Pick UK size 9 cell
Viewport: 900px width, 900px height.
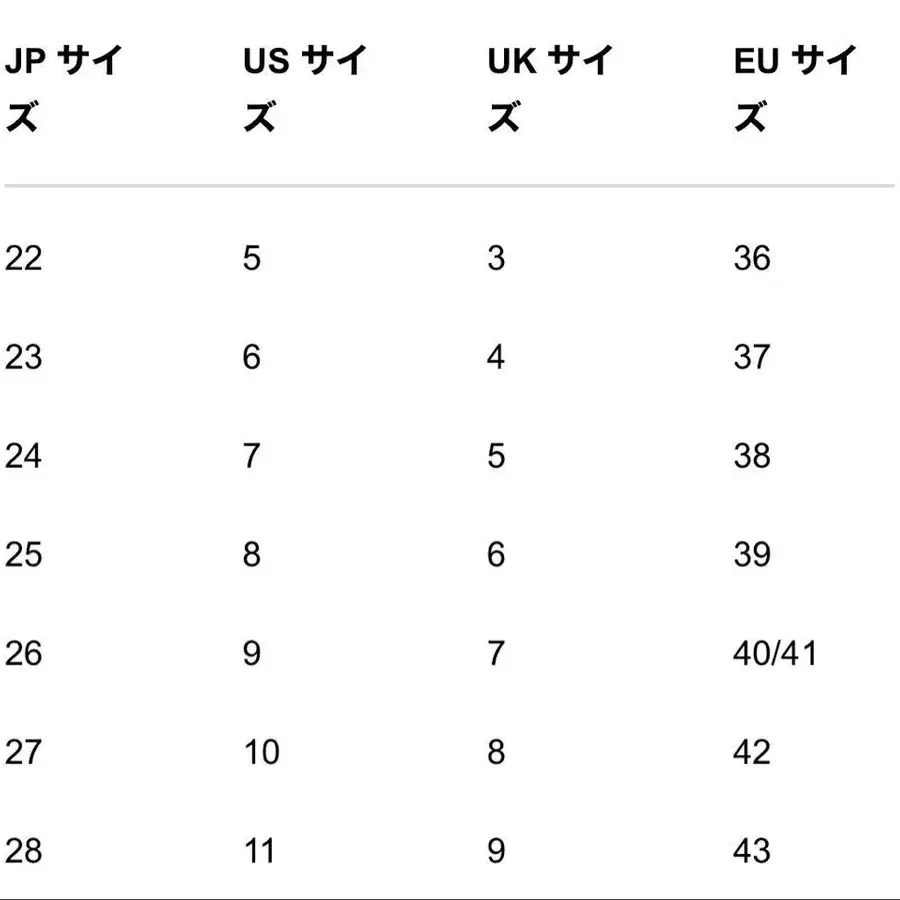(x=497, y=851)
